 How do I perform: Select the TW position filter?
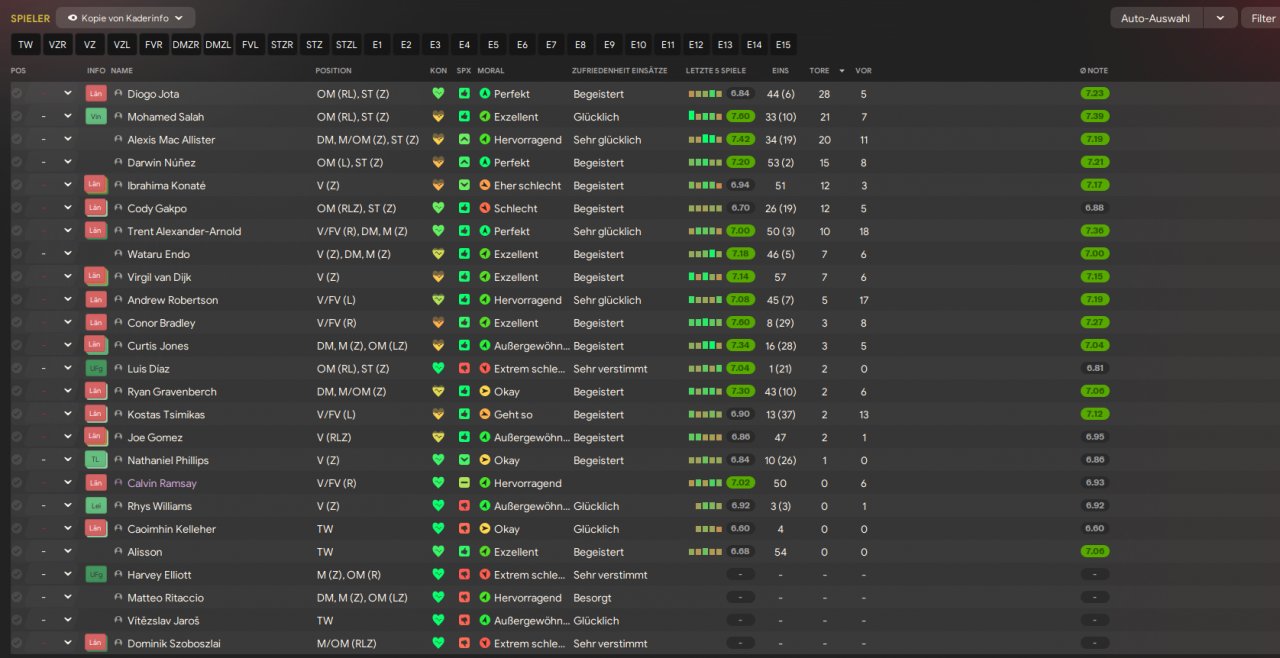[26, 45]
